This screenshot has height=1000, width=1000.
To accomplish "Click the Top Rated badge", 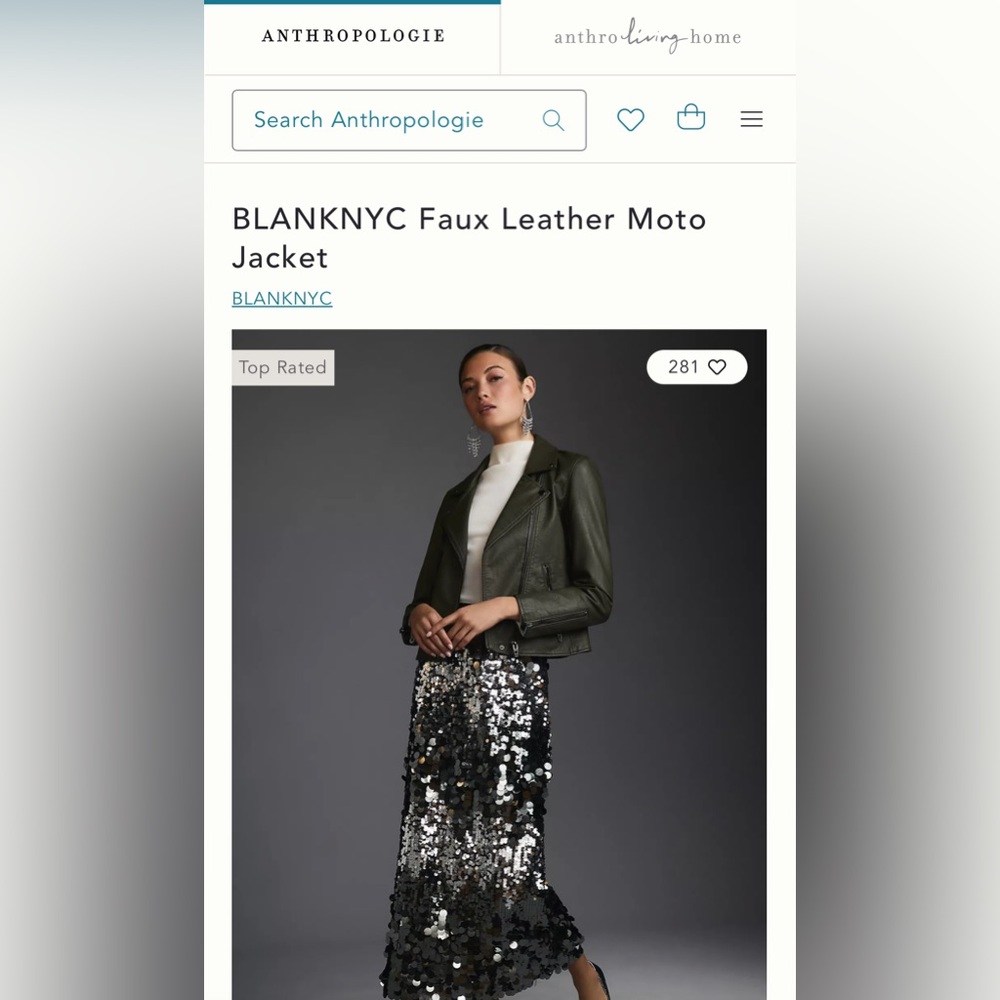I will coord(283,367).
